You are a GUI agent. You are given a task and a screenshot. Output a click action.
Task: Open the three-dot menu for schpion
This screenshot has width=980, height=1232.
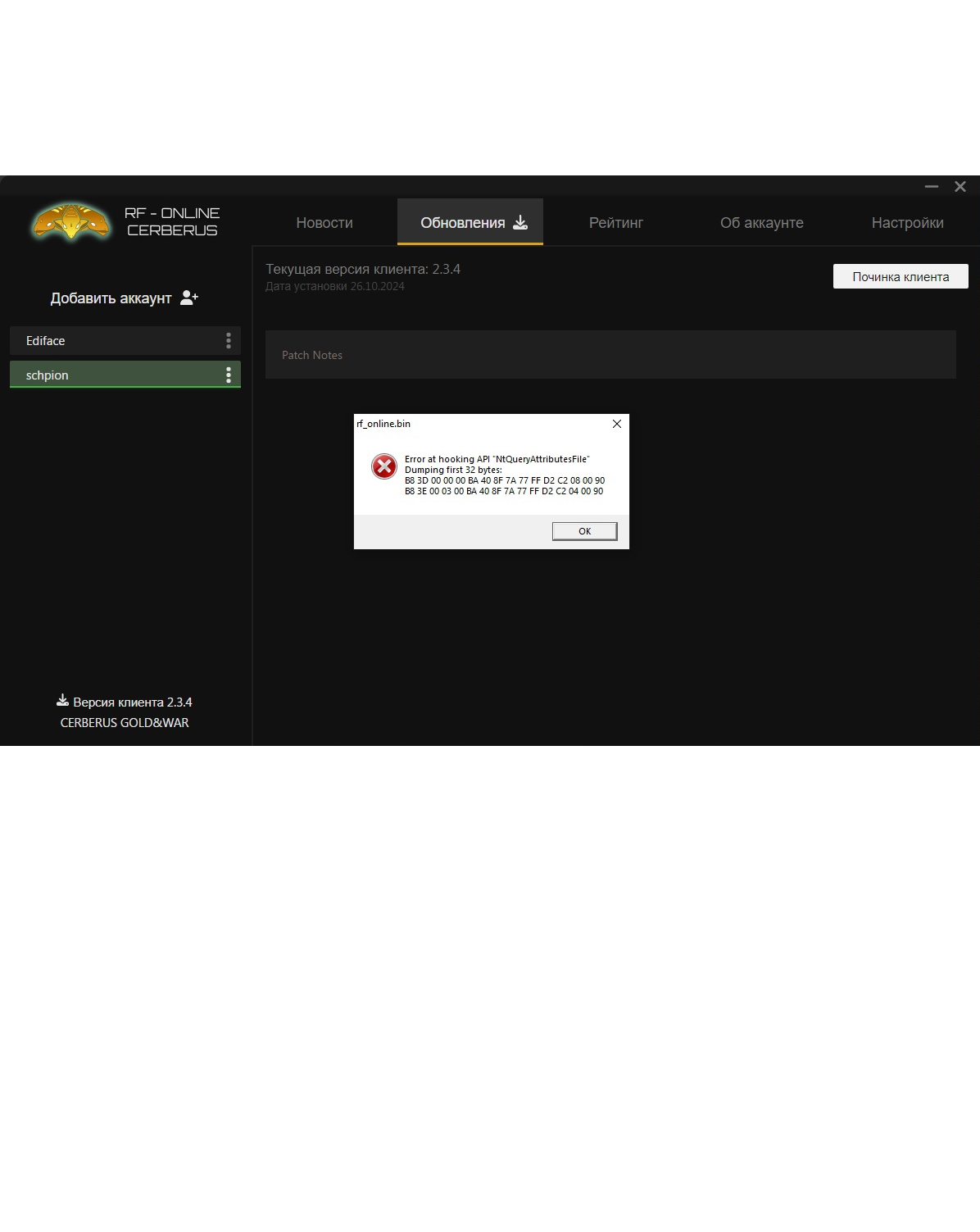click(228, 375)
